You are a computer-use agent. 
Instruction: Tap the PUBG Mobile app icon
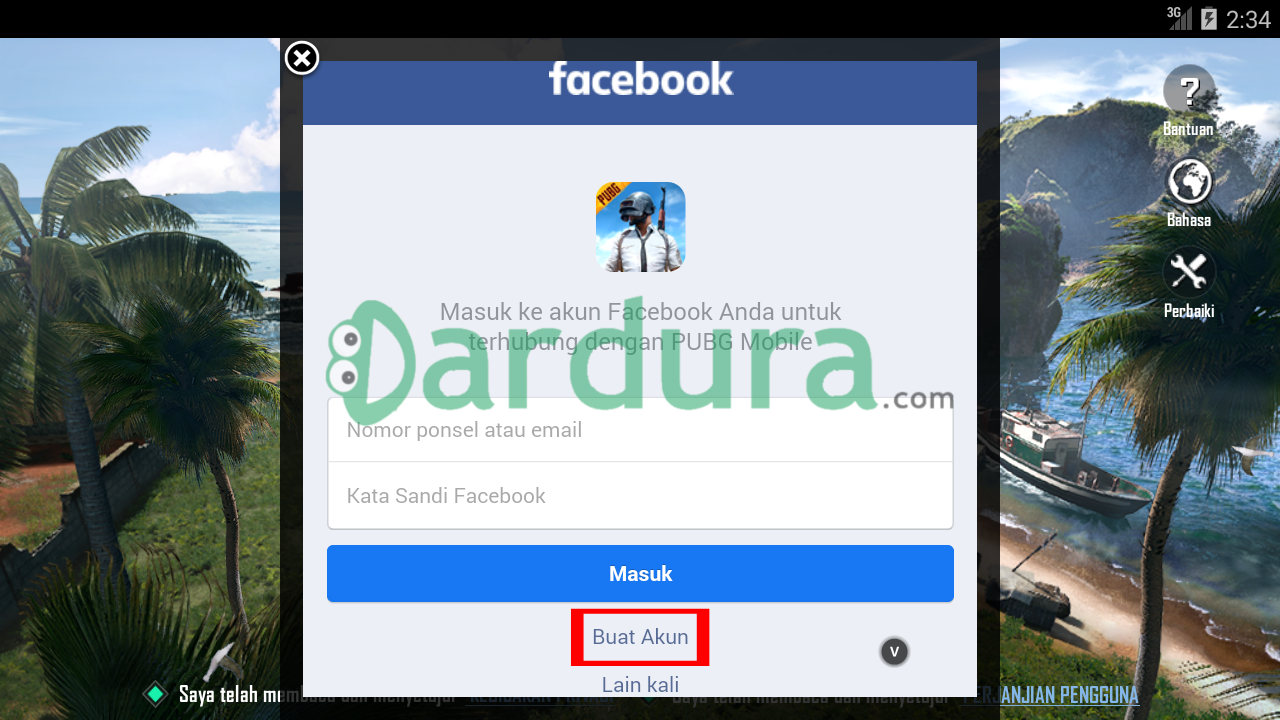pos(640,227)
